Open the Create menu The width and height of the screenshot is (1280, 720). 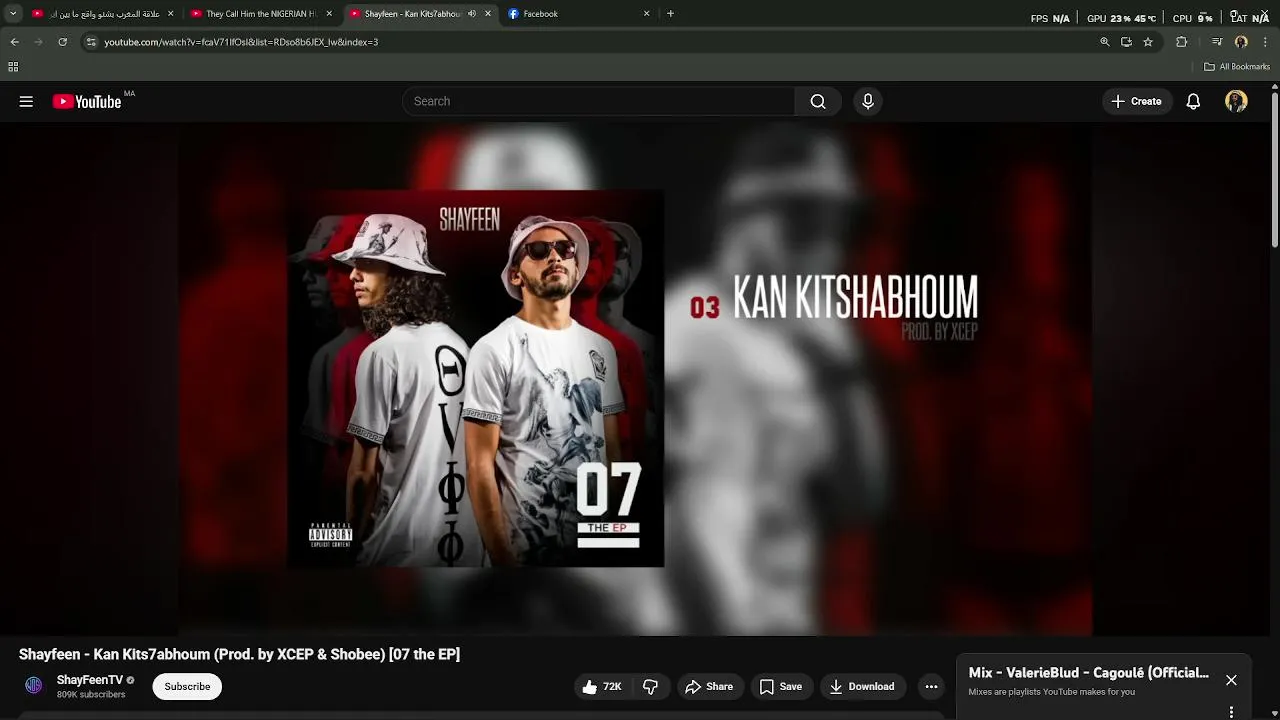[x=1136, y=101]
